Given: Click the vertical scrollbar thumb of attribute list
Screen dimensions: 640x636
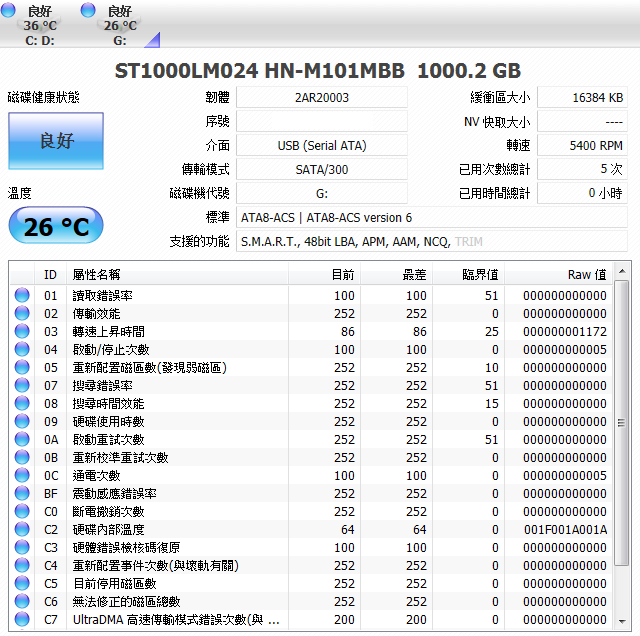Looking at the screenshot, I should coord(622,423).
